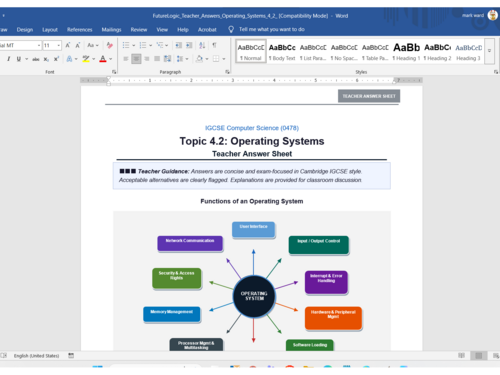The image size is (500, 375).
Task: Open the Layout tab
Action: tap(50, 30)
